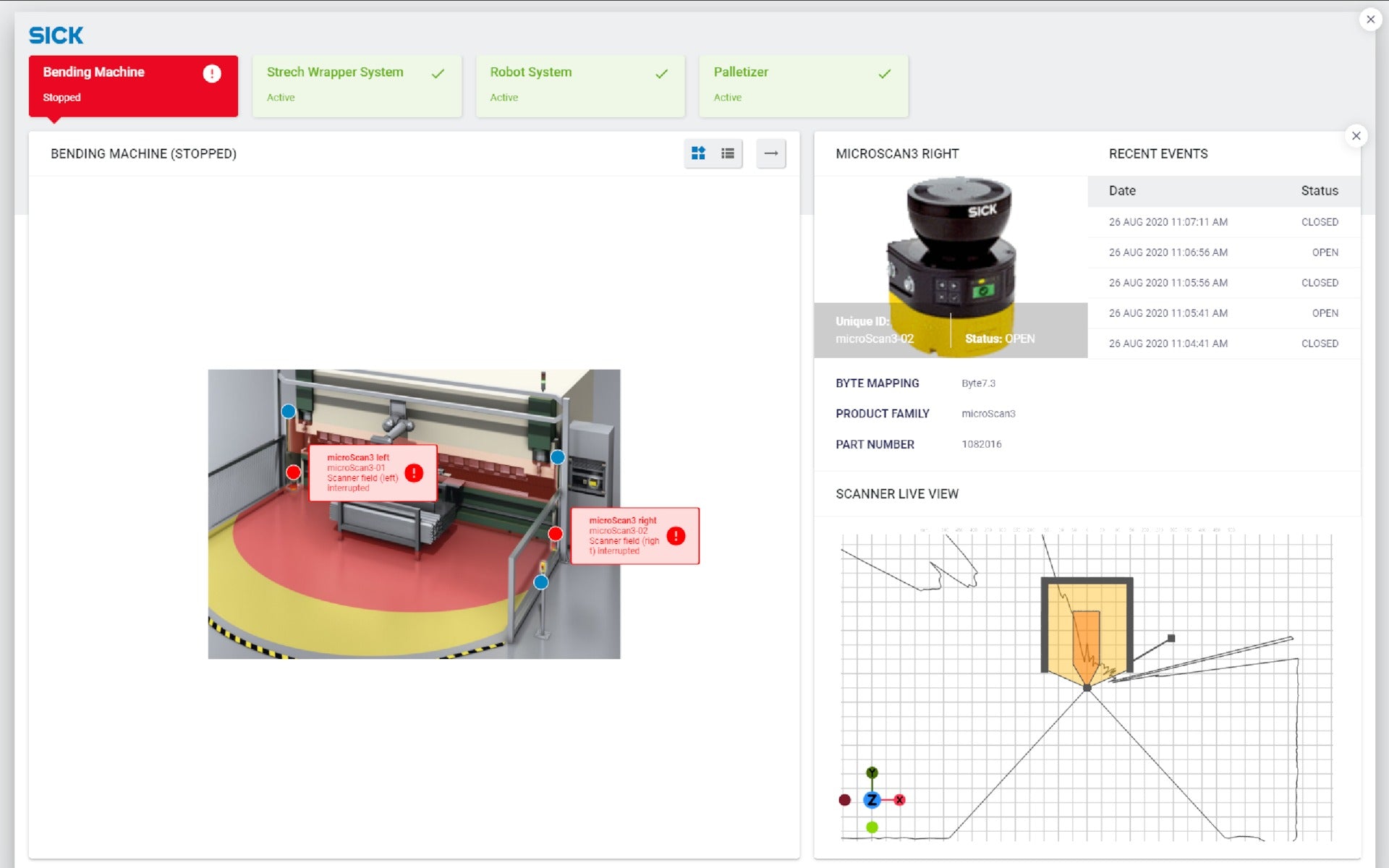Click the blue Z axis gizmo
Image resolution: width=1389 pixels, height=868 pixels.
click(872, 800)
